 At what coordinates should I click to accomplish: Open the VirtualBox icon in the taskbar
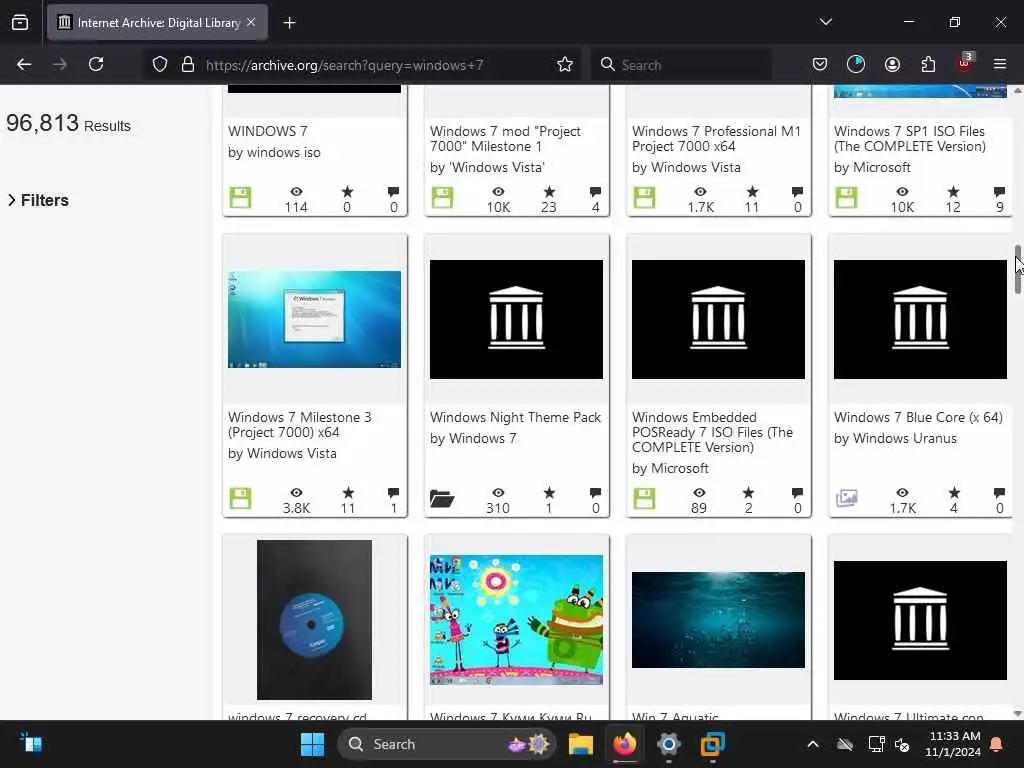point(712,744)
